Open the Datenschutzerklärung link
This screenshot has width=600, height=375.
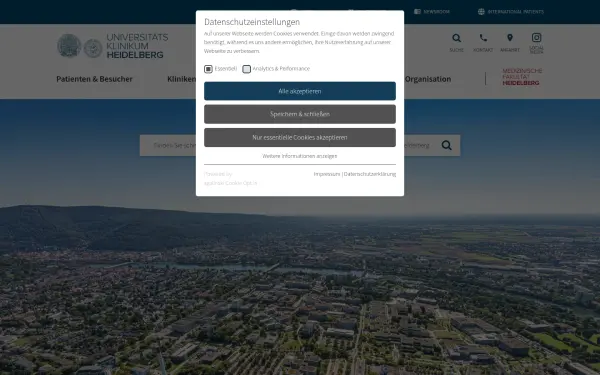[x=370, y=174]
